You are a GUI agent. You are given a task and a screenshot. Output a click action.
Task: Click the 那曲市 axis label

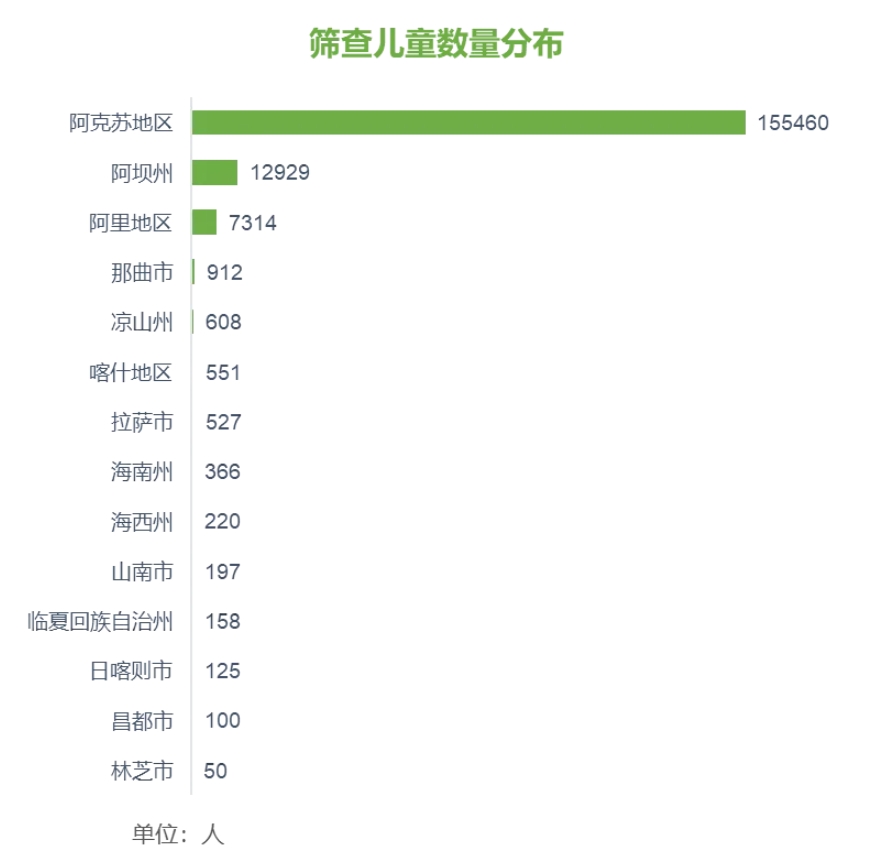click(142, 272)
